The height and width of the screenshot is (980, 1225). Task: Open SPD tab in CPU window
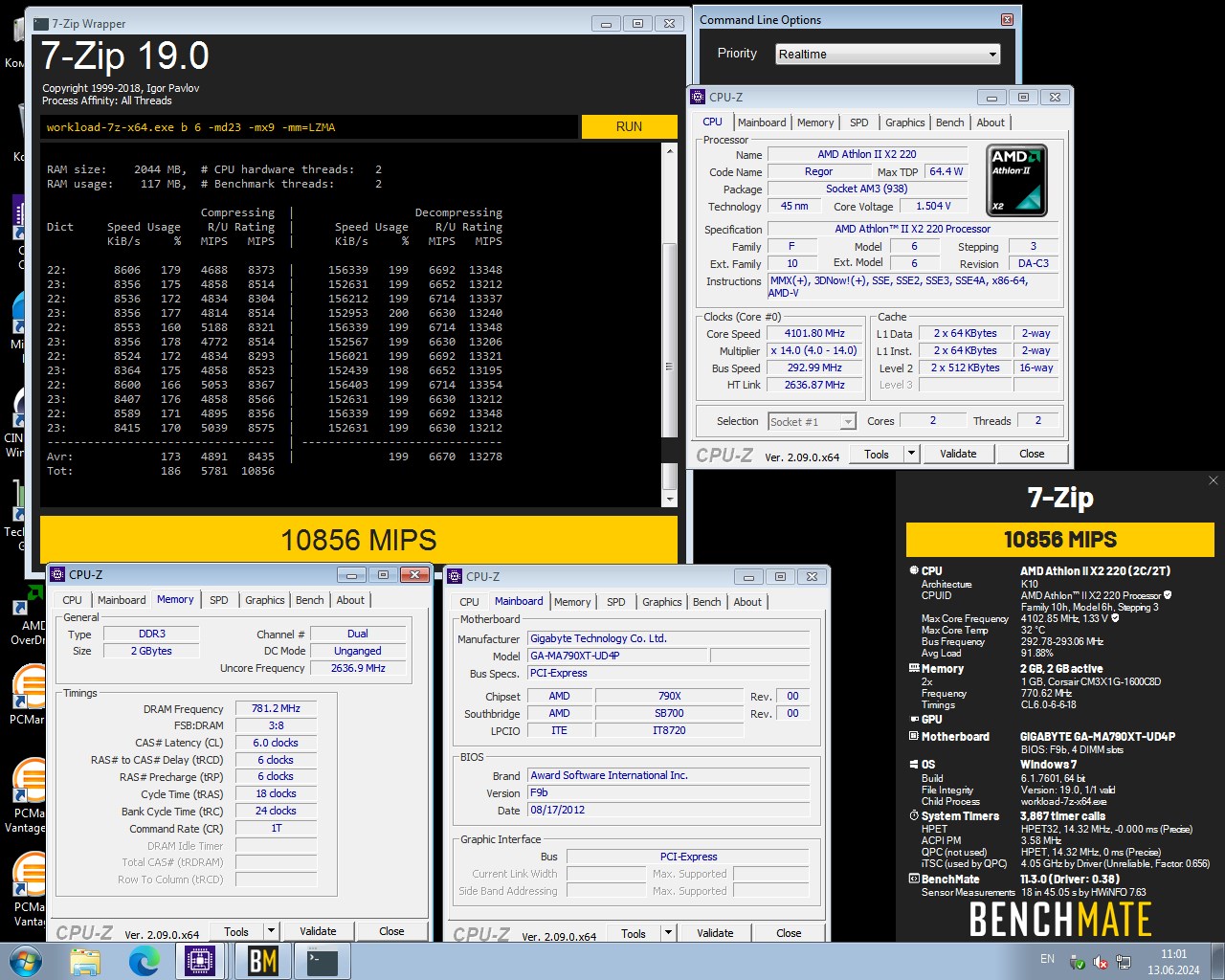pyautogui.click(x=859, y=122)
